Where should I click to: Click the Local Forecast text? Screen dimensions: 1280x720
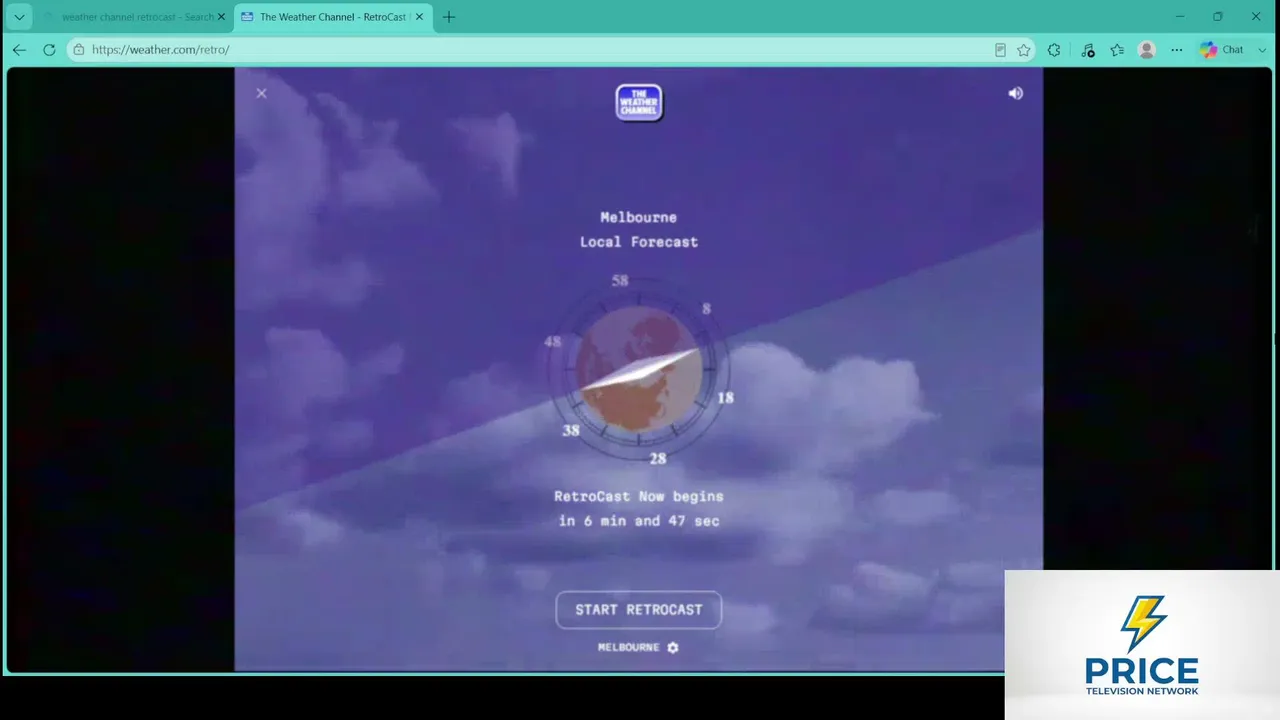coord(639,242)
